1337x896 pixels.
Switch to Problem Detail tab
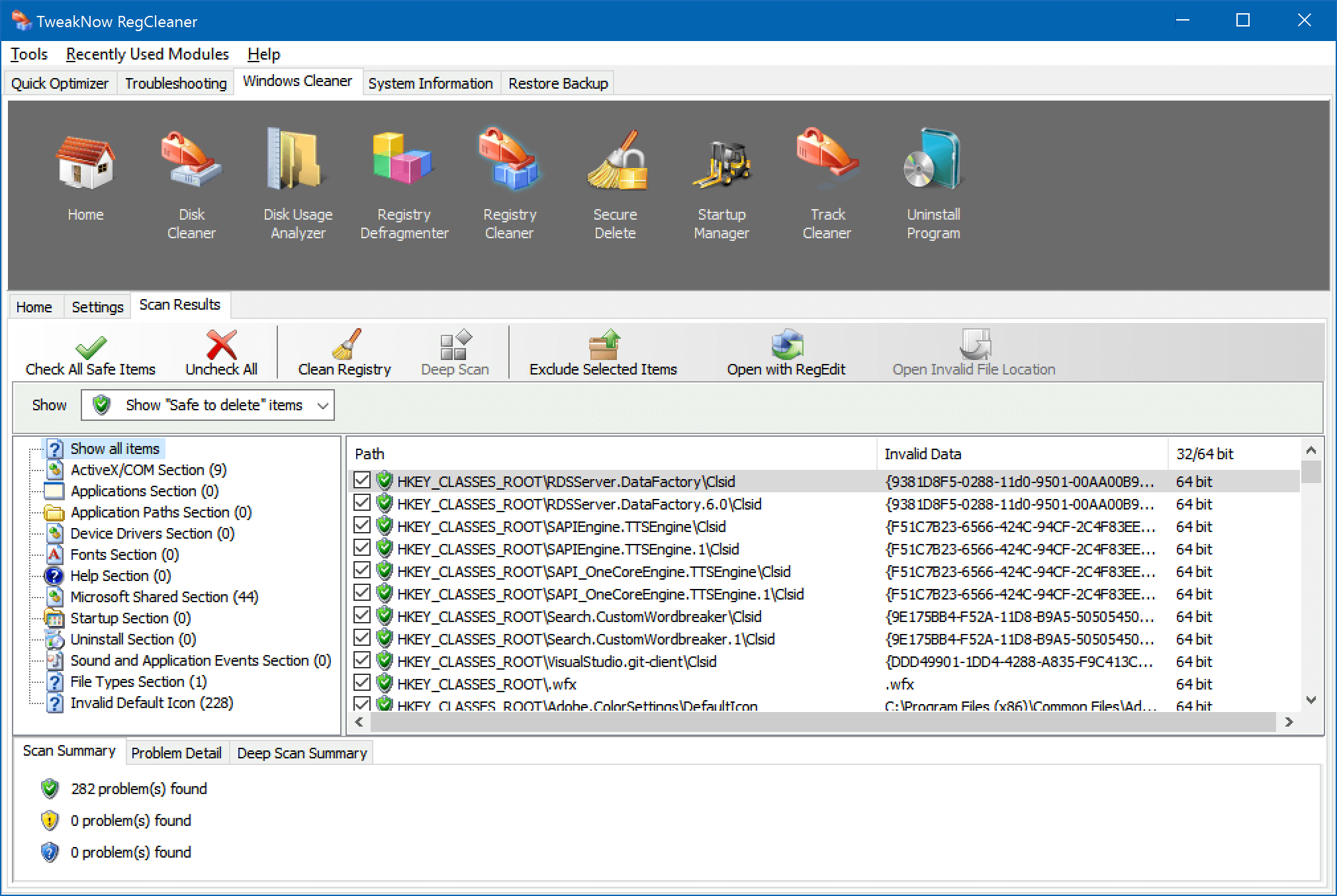[x=177, y=753]
